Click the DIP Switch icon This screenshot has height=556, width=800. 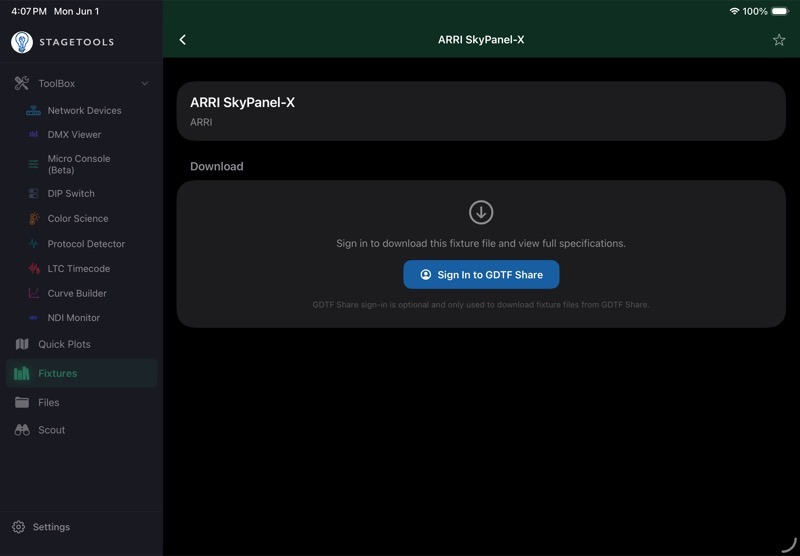coord(33,193)
